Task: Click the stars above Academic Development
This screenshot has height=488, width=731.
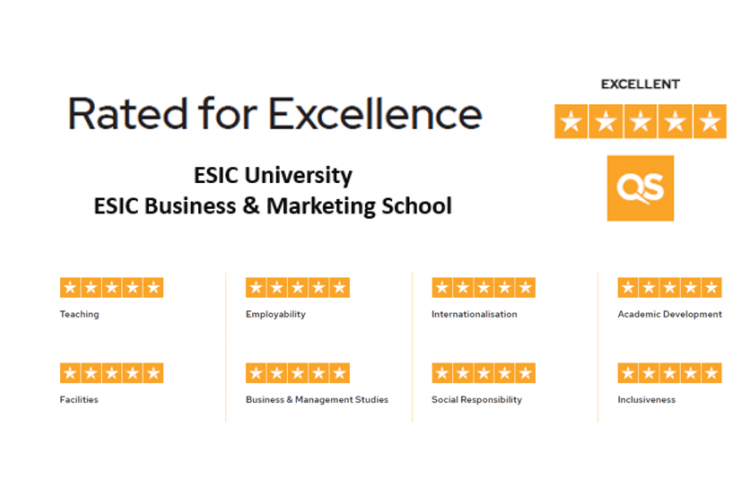Action: (x=669, y=288)
